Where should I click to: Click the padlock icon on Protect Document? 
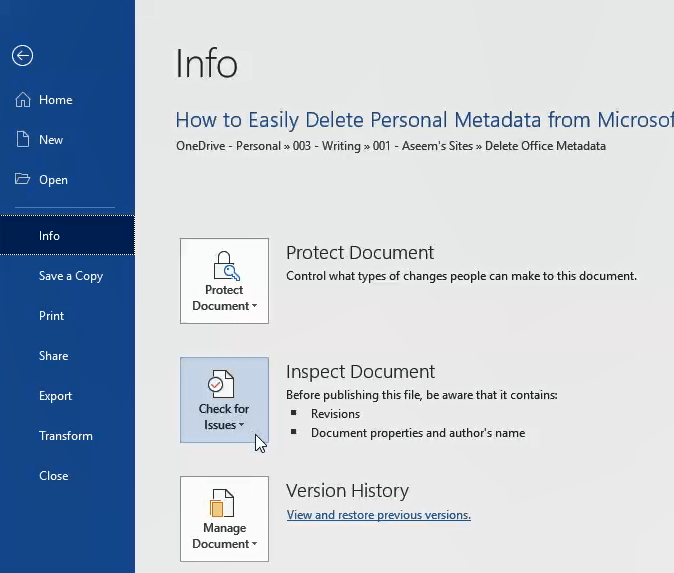click(224, 265)
